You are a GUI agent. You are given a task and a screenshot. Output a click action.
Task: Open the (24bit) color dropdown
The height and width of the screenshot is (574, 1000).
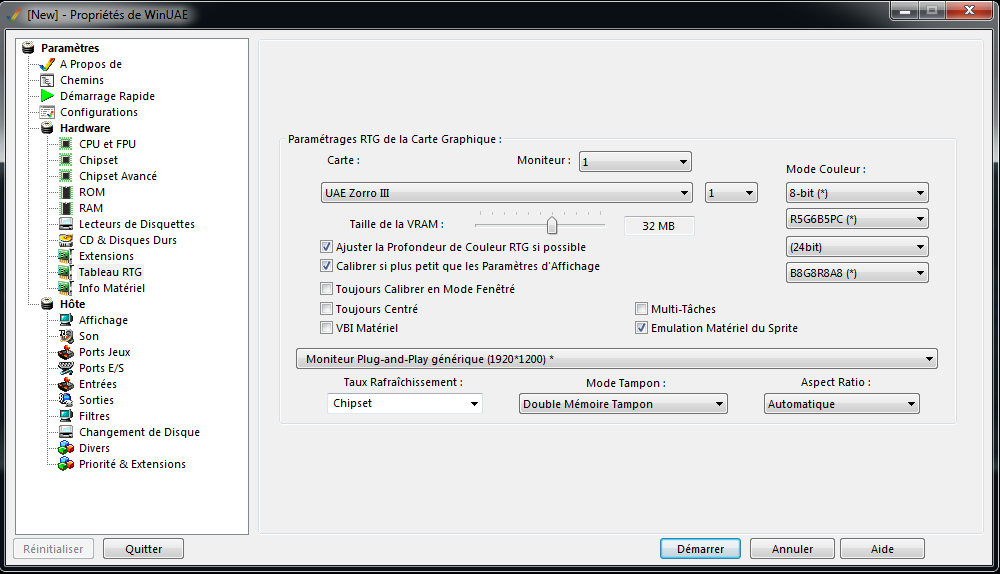click(x=857, y=247)
